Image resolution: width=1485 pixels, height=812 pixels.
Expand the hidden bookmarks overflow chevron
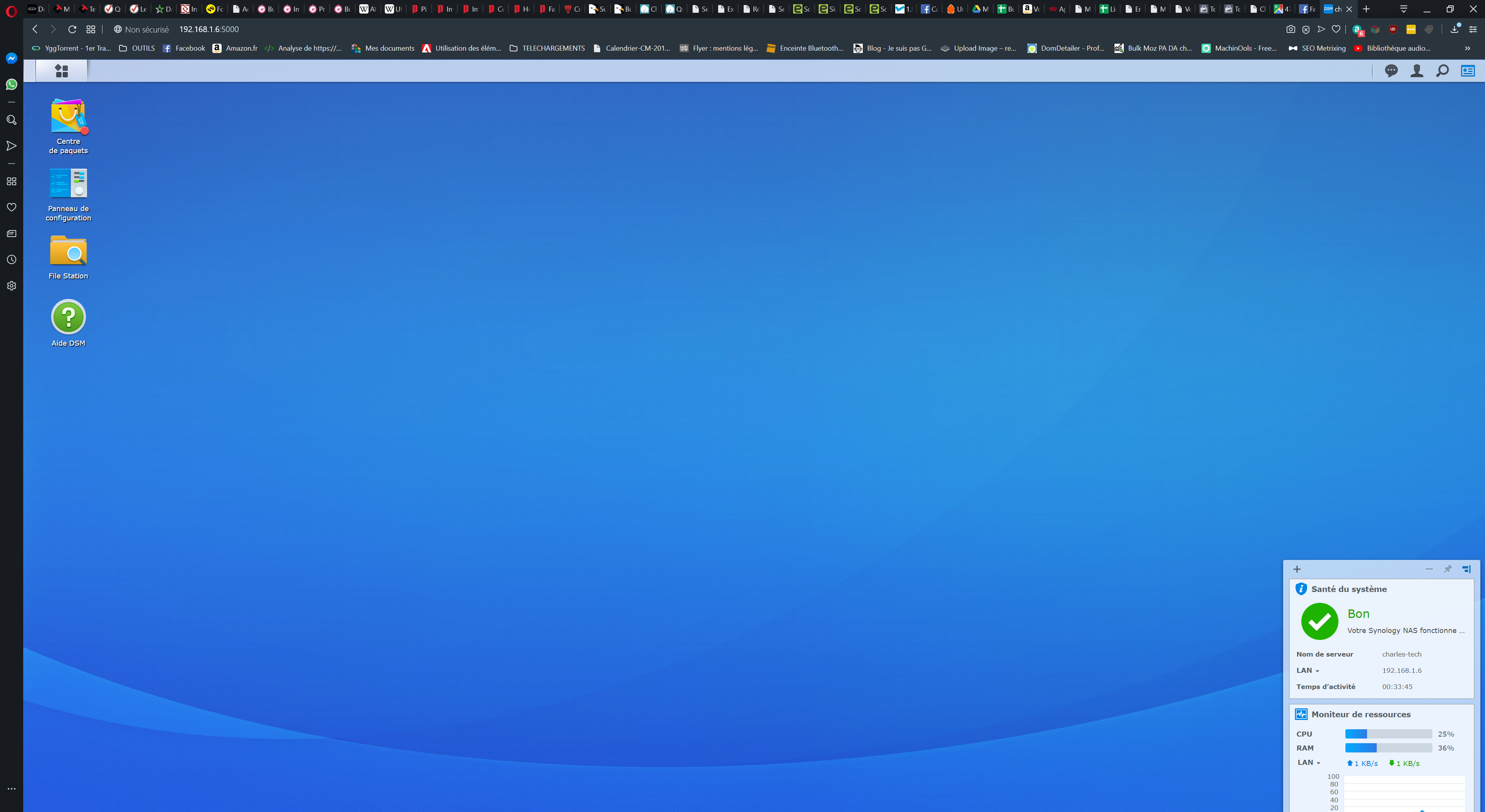[x=1467, y=48]
